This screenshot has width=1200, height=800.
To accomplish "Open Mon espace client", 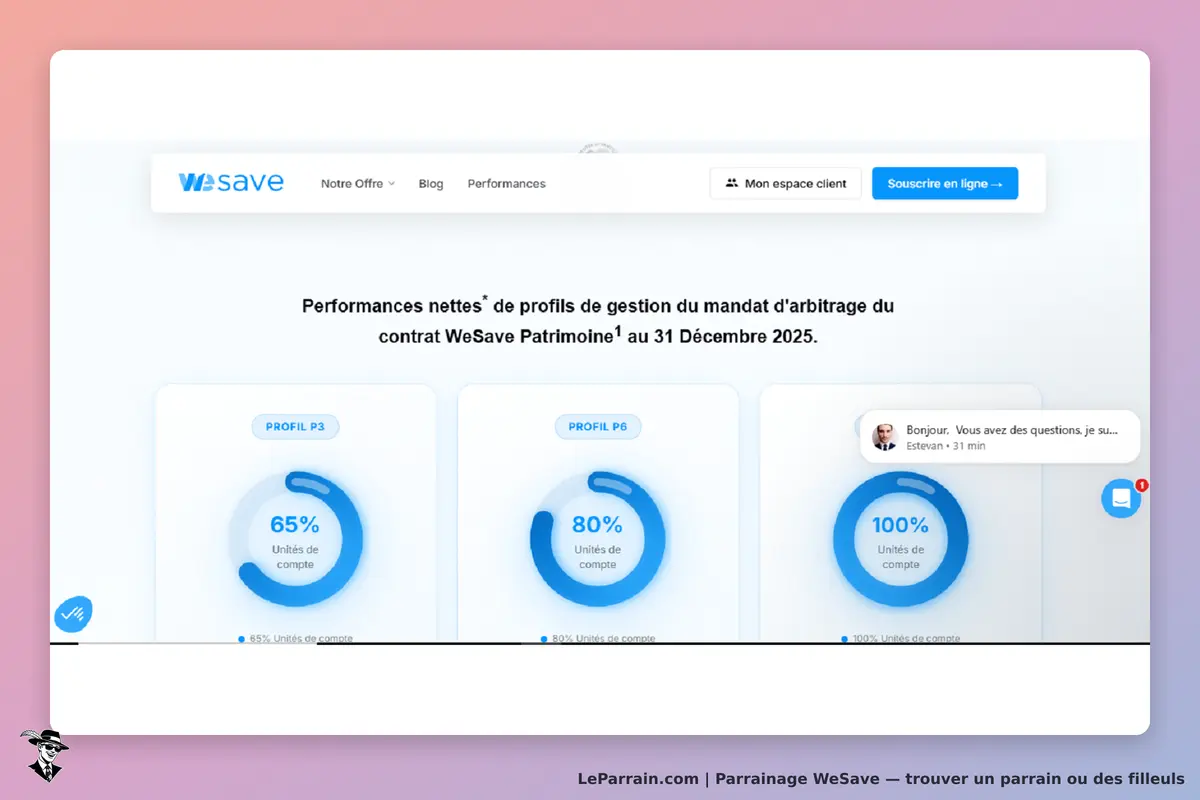I will click(x=786, y=184).
